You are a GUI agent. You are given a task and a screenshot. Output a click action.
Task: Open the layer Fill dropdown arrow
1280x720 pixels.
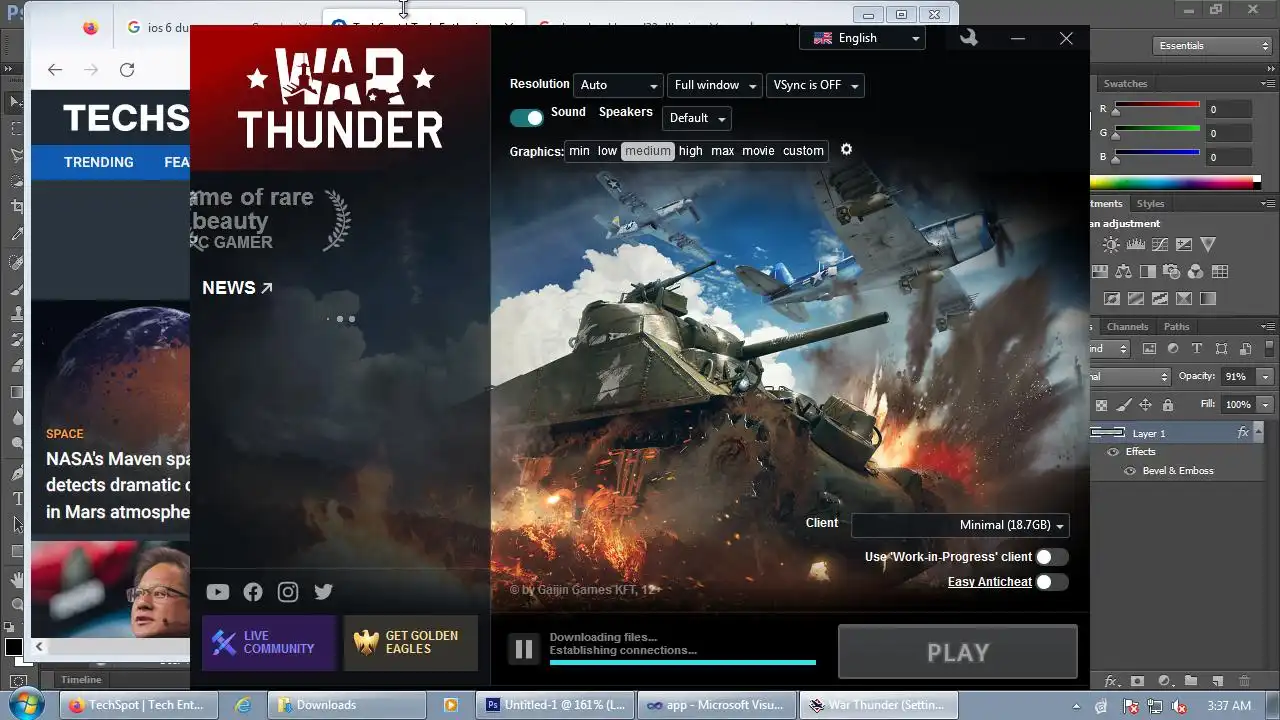pos(1266,405)
